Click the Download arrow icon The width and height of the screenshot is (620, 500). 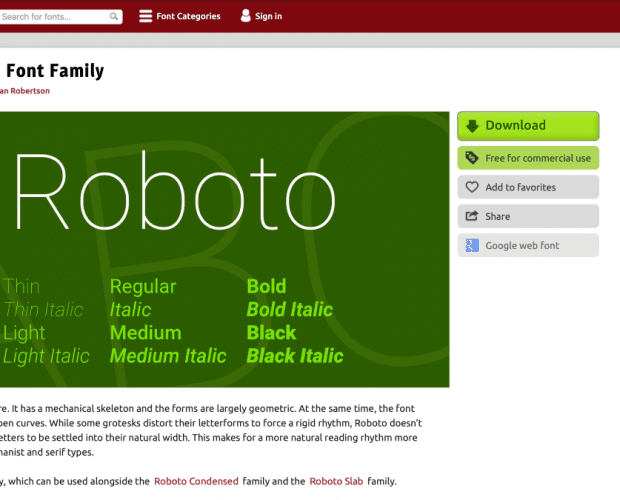[472, 126]
